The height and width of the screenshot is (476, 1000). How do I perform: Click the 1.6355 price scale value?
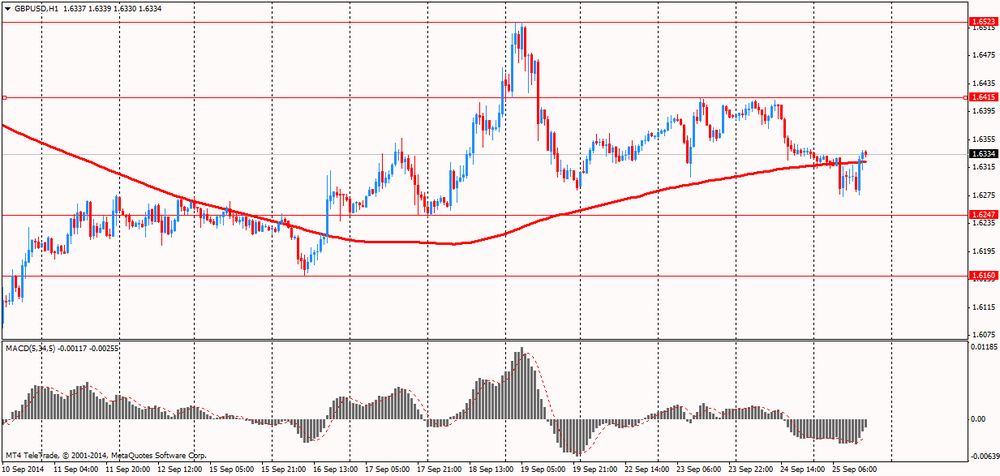982,139
